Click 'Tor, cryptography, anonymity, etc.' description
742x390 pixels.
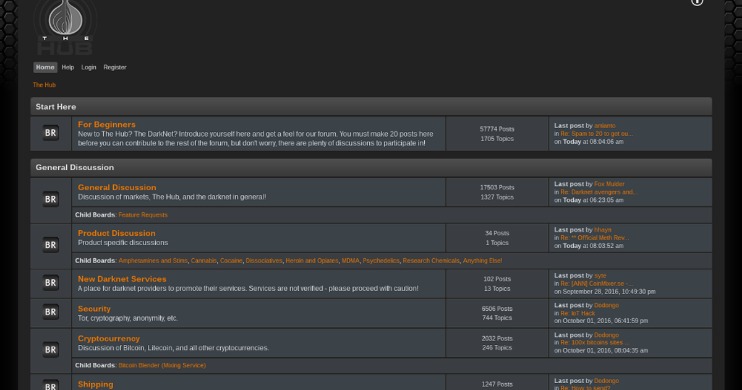128,319
